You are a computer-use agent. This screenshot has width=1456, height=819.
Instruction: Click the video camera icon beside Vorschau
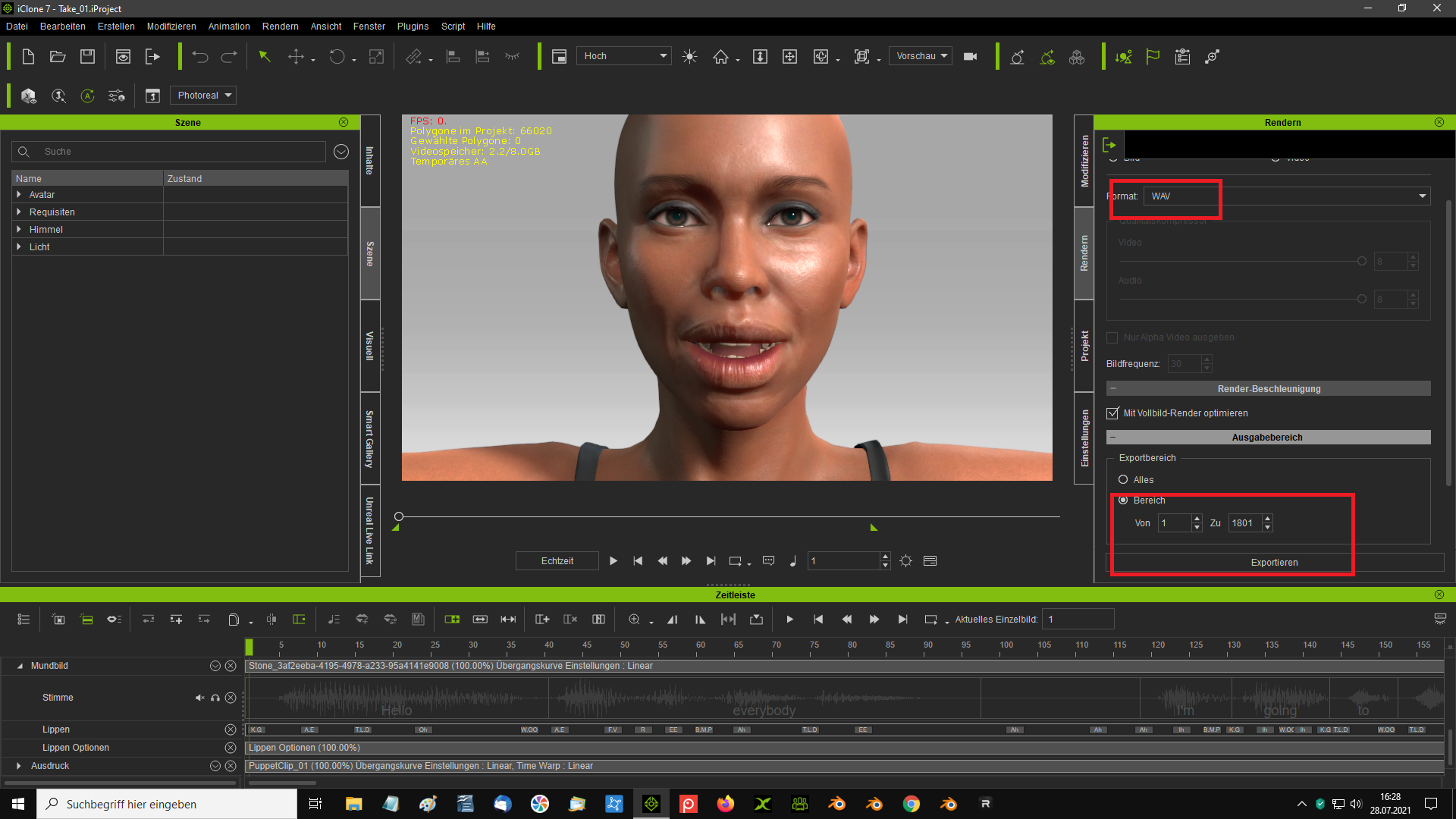970,57
